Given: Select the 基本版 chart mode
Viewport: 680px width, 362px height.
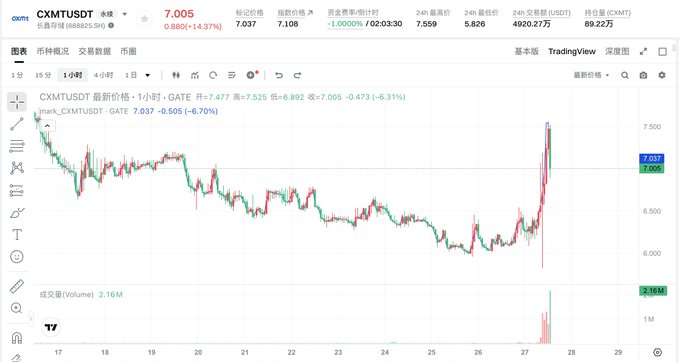Looking at the screenshot, I should click(526, 52).
